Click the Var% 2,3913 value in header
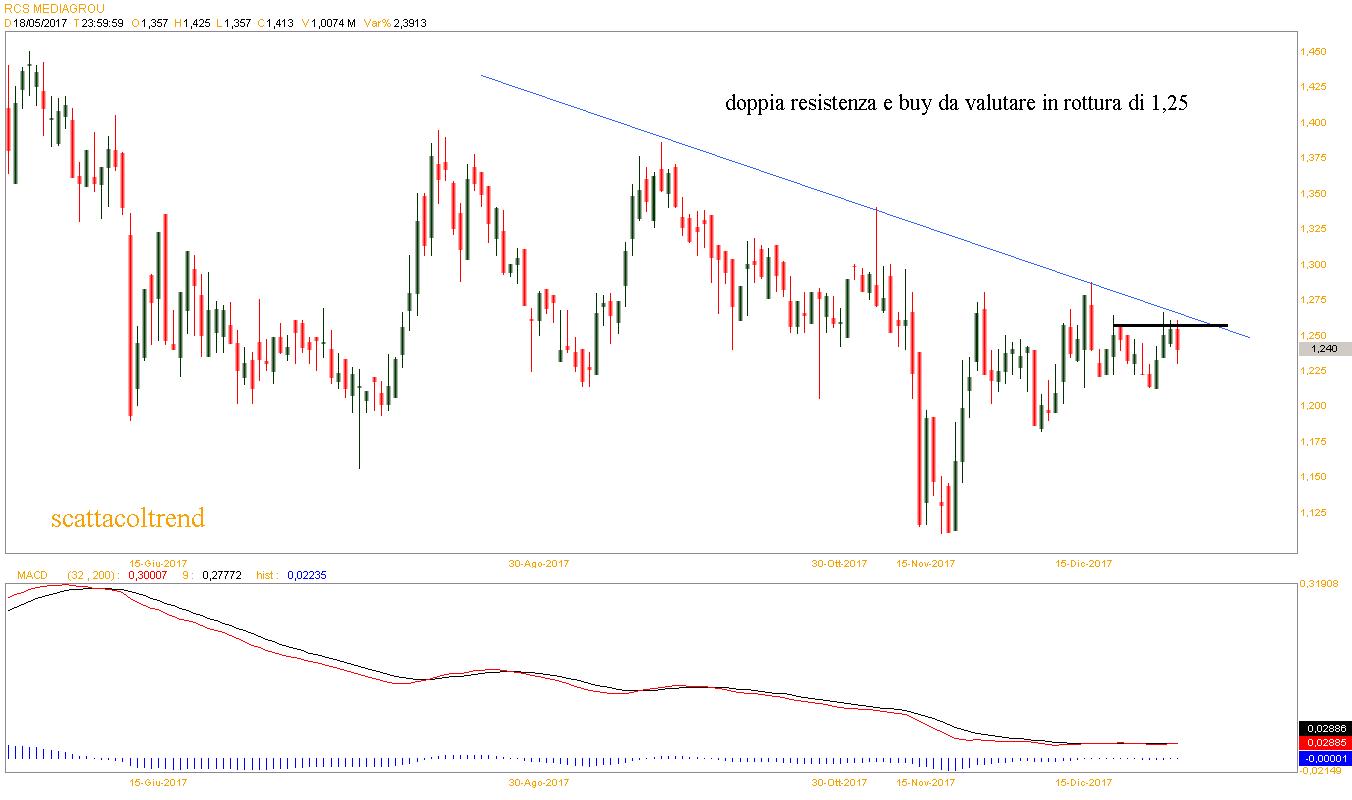The image size is (1352, 800). click(394, 23)
